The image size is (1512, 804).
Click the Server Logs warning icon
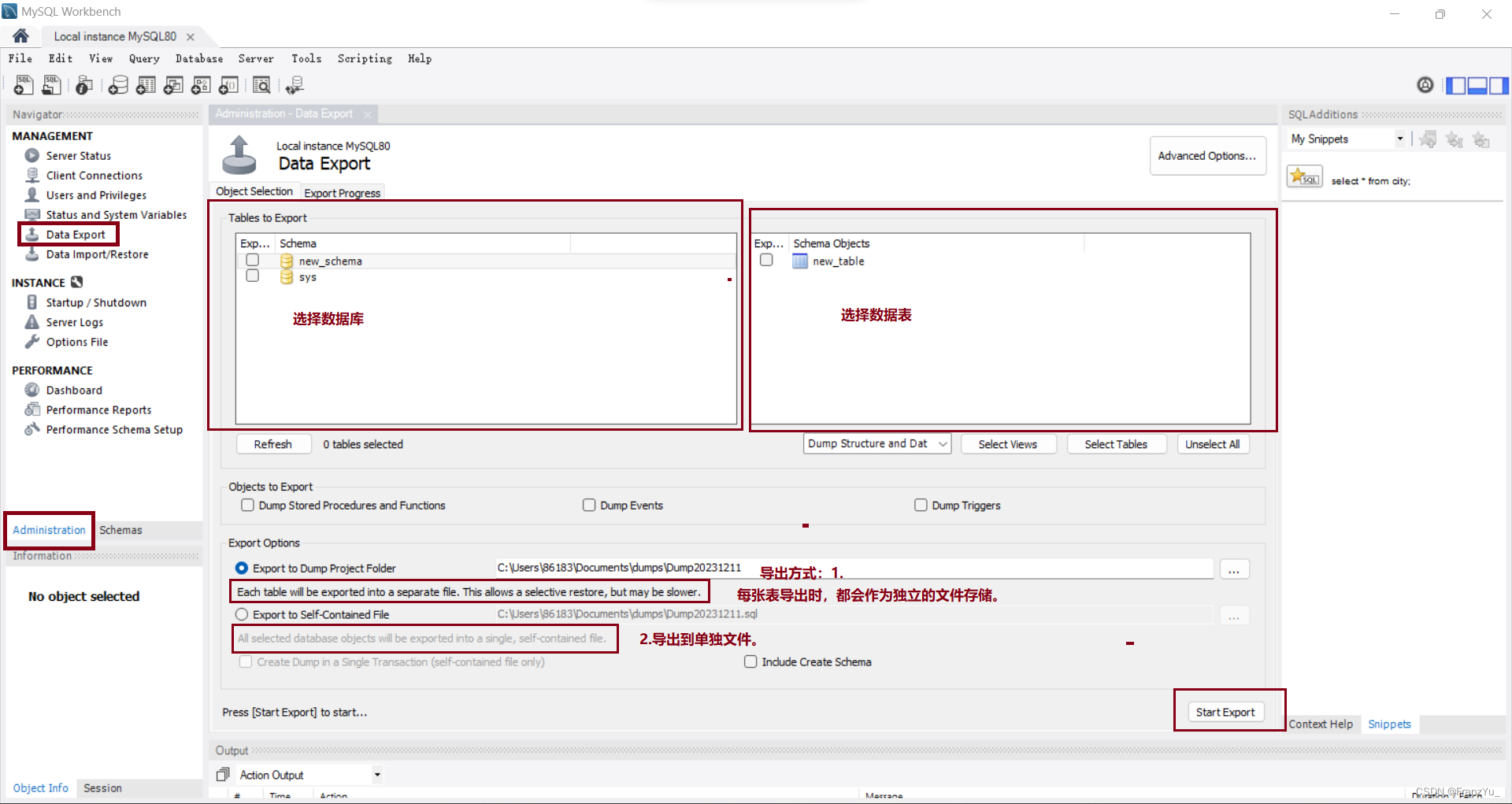(x=32, y=322)
